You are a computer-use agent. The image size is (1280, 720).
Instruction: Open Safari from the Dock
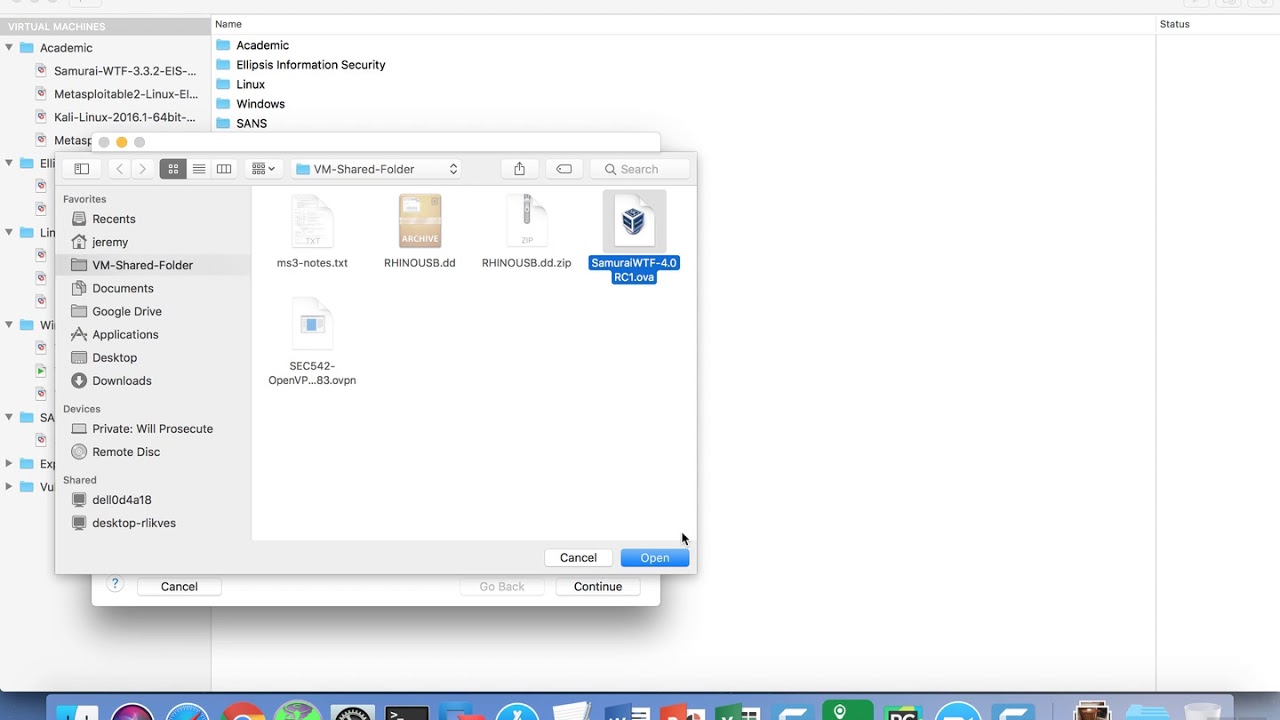pos(187,712)
